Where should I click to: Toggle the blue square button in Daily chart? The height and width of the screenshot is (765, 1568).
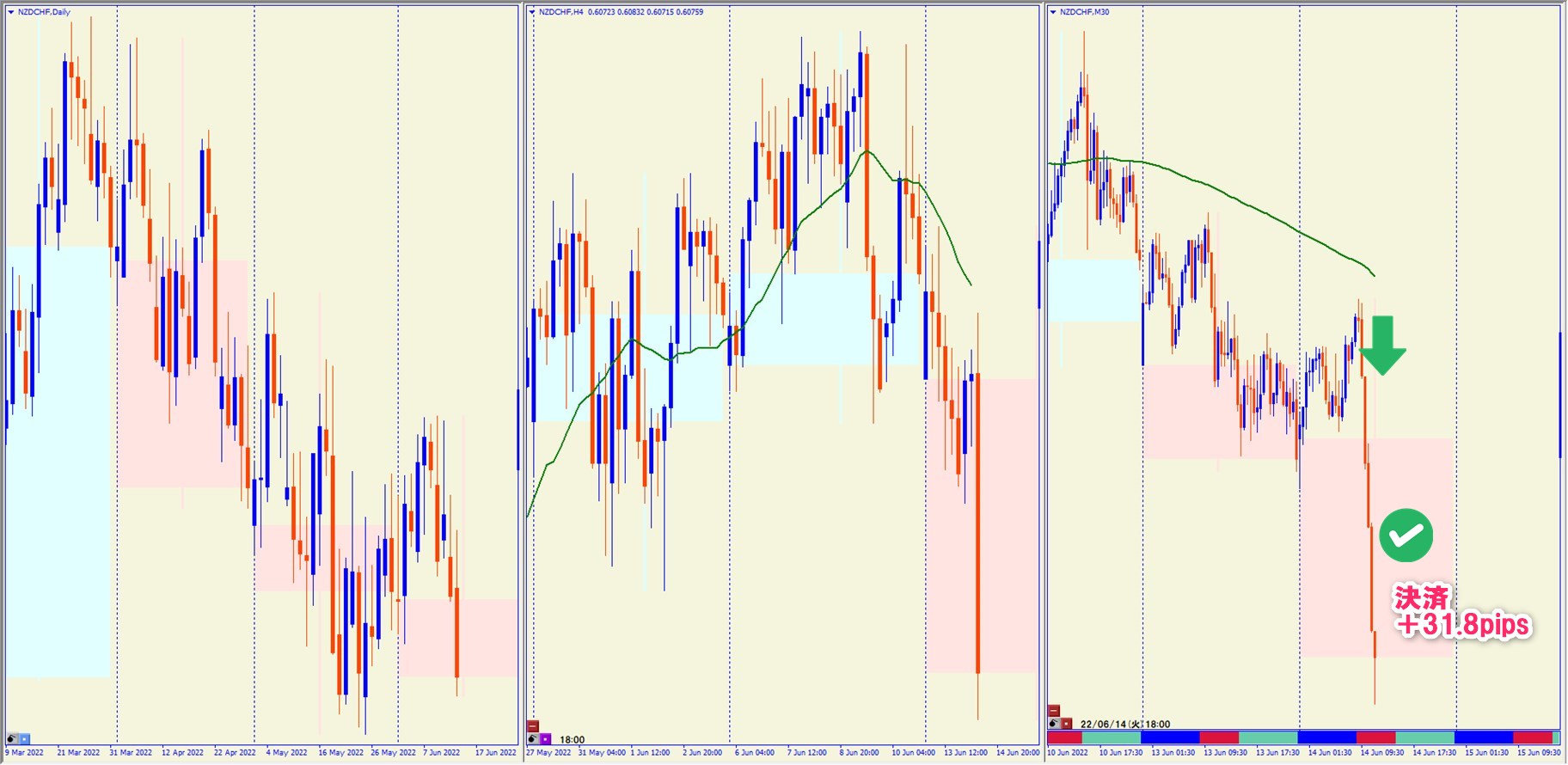[24, 738]
